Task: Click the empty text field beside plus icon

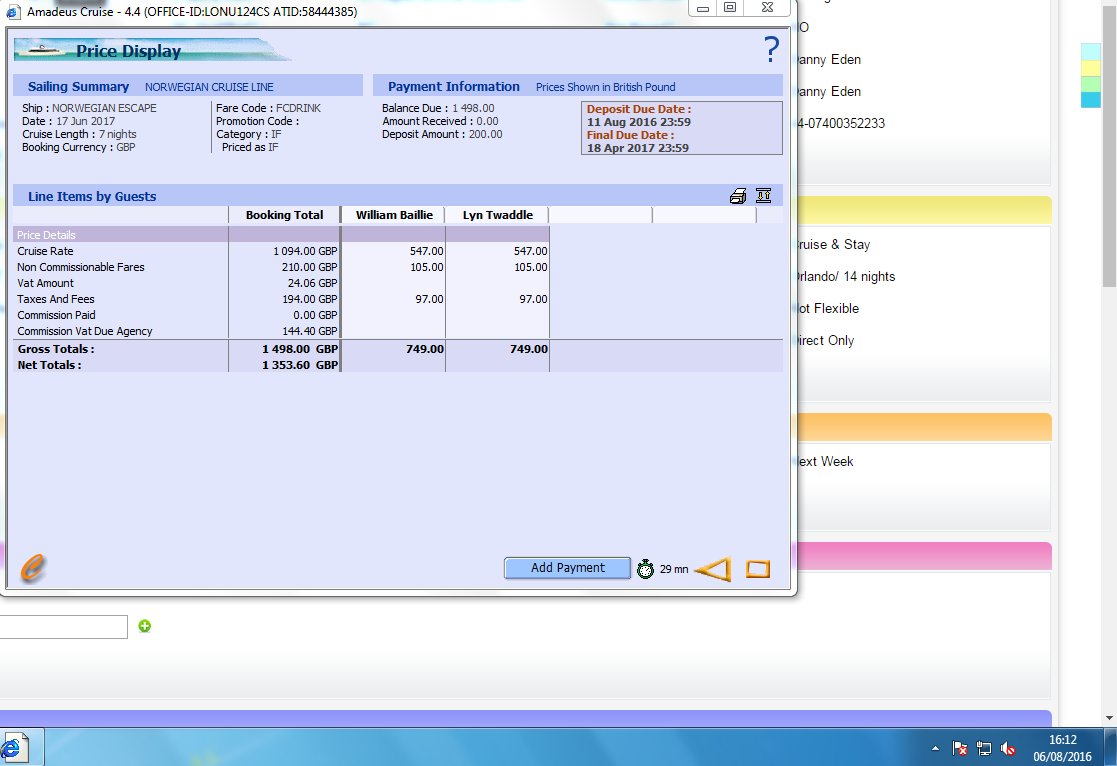Action: [63, 627]
